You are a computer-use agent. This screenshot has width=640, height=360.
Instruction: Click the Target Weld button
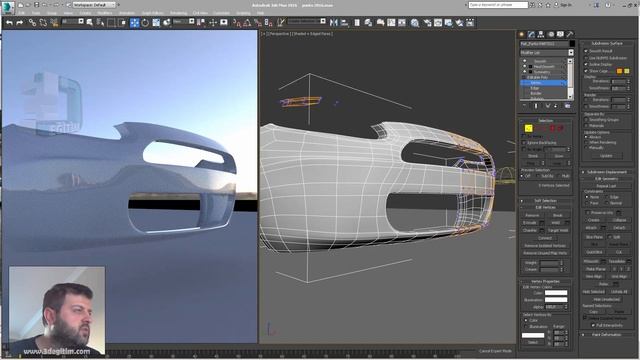pyautogui.click(x=558, y=231)
